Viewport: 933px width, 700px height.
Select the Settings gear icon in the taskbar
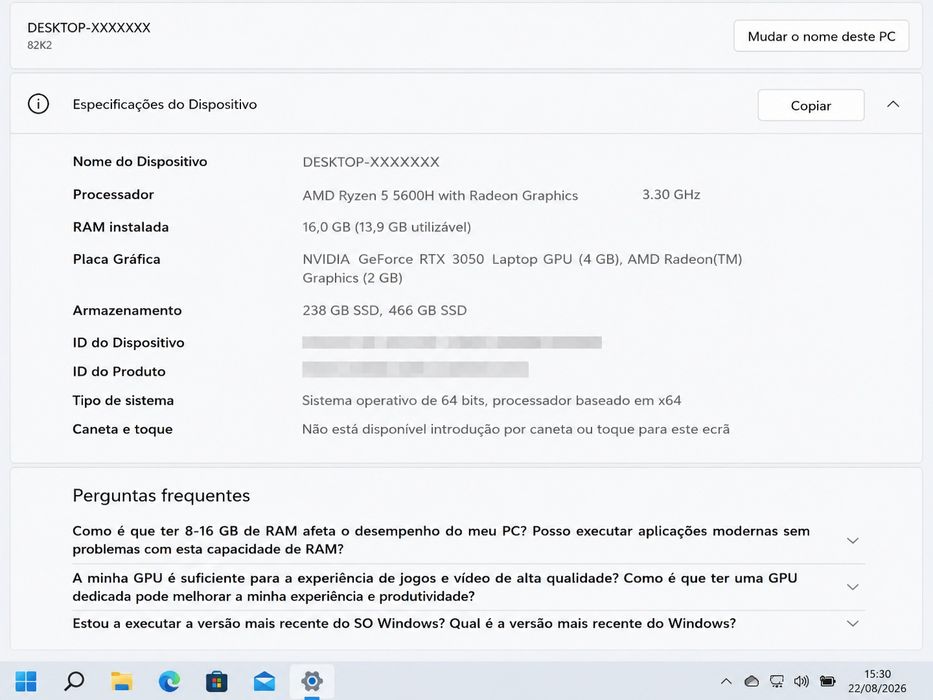click(x=312, y=681)
